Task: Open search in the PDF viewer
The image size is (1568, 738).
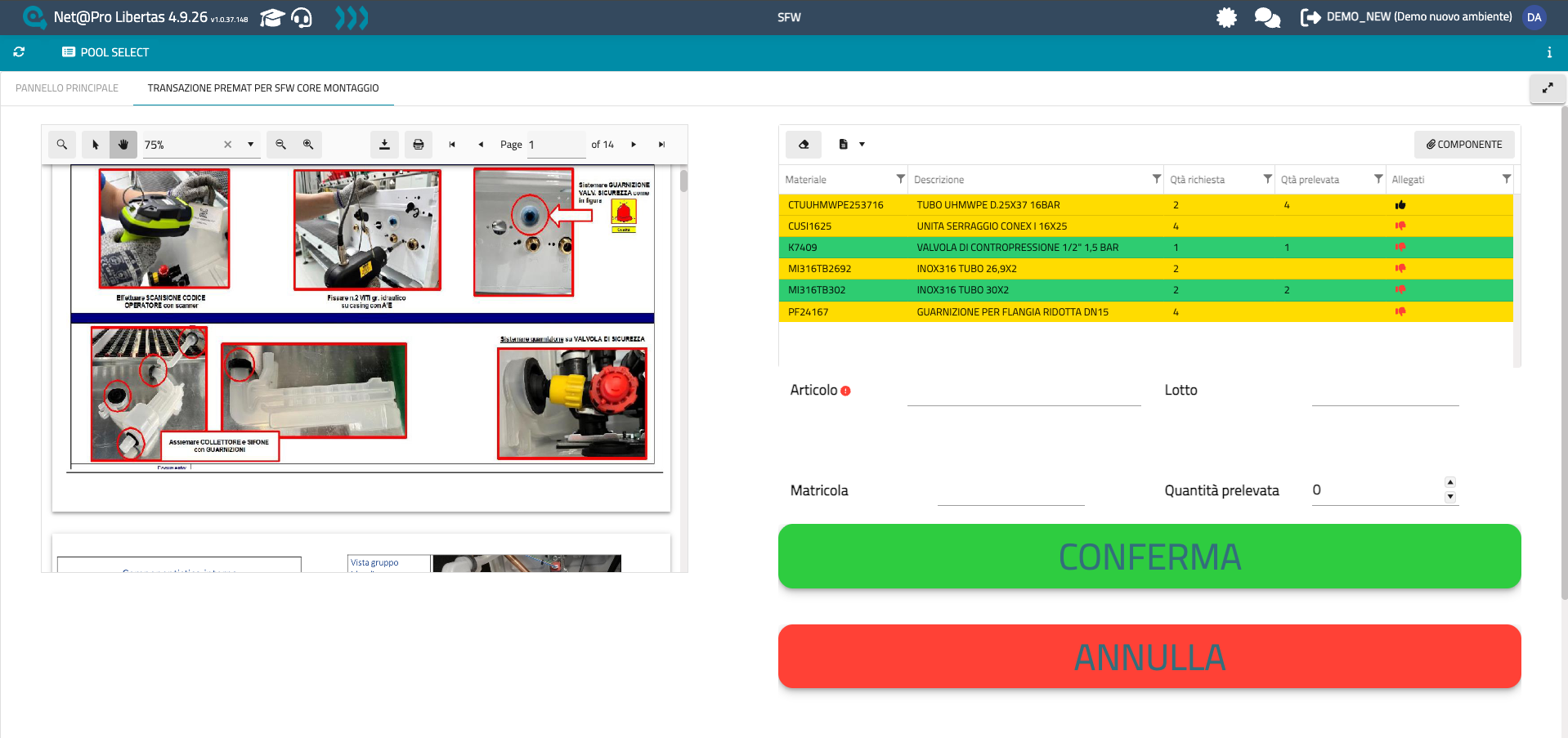Action: (x=62, y=145)
